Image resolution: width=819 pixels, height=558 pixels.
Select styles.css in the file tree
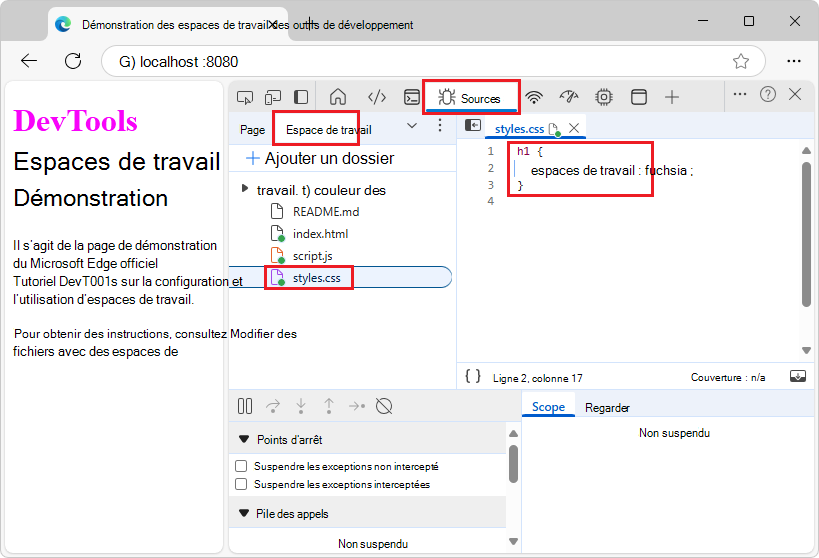(341, 277)
